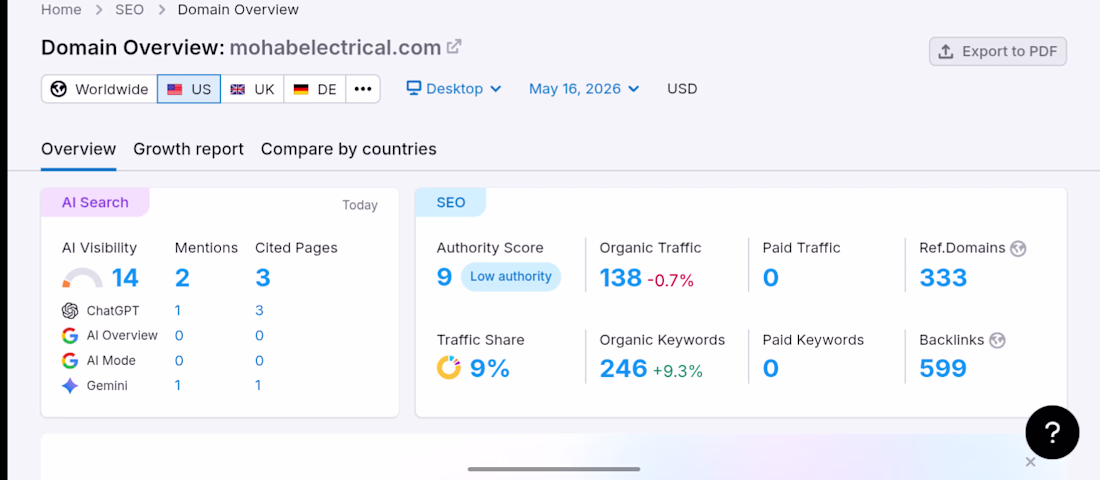Go to SEO in the breadcrumb
1100x480 pixels.
tap(129, 10)
